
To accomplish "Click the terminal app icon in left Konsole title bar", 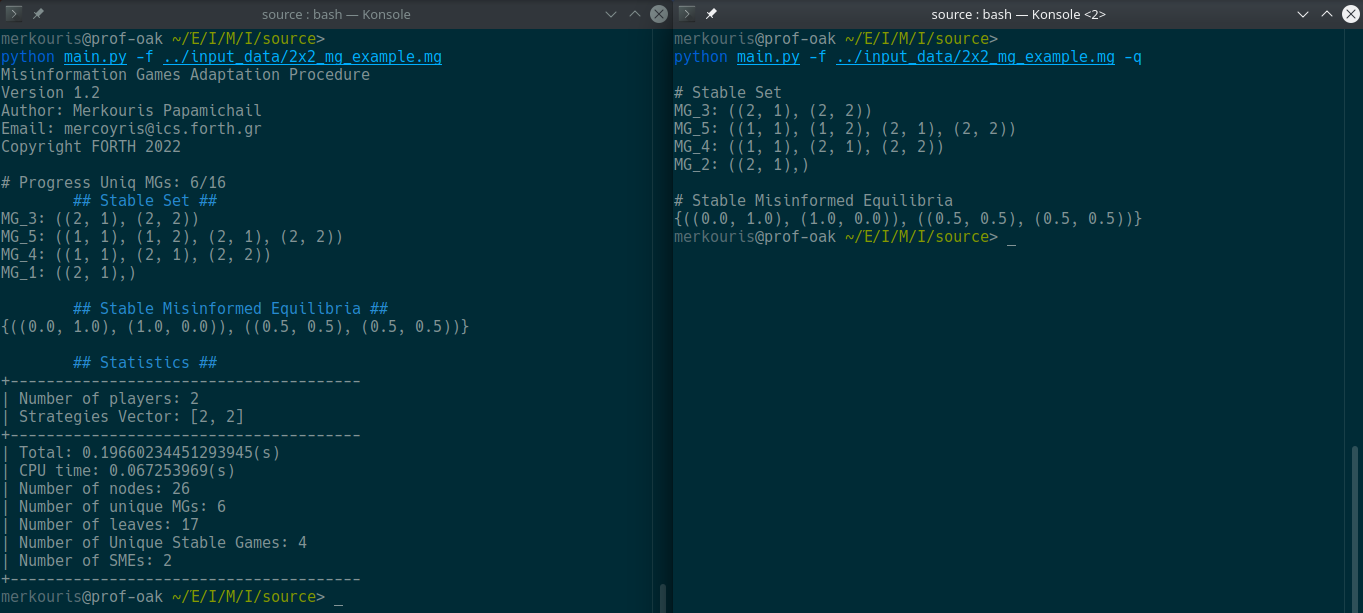I will click(14, 14).
